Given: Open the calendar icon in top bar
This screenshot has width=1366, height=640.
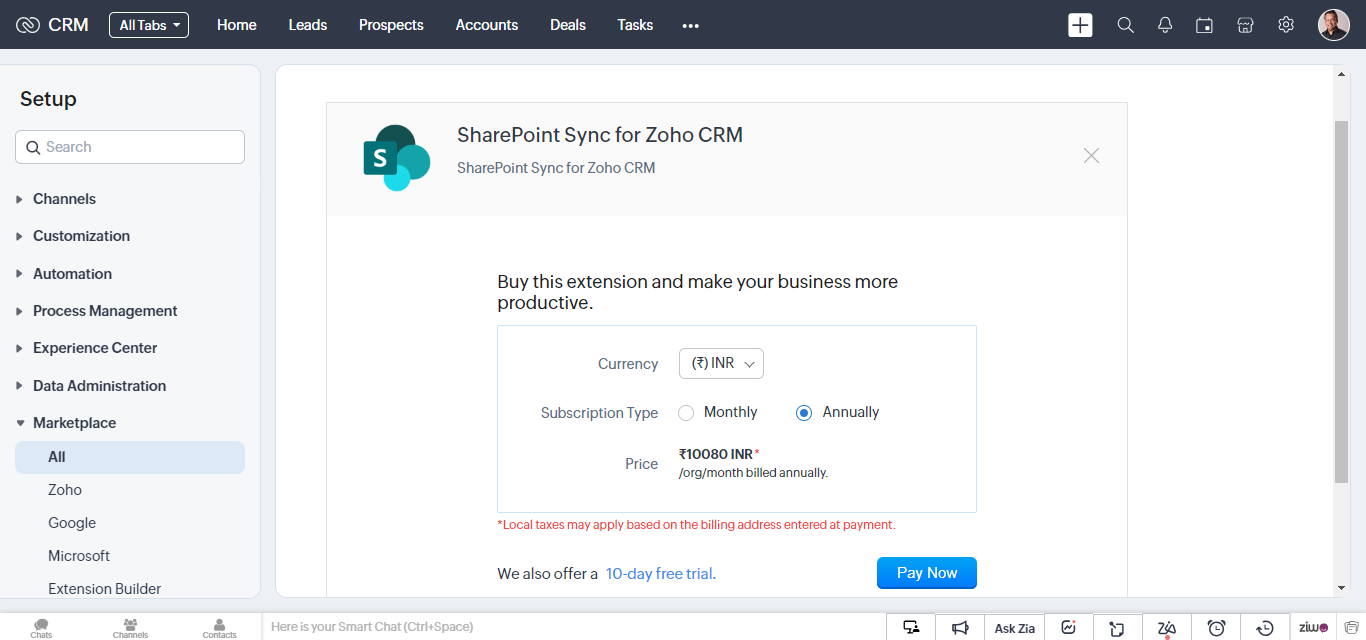Looking at the screenshot, I should click(x=1205, y=25).
